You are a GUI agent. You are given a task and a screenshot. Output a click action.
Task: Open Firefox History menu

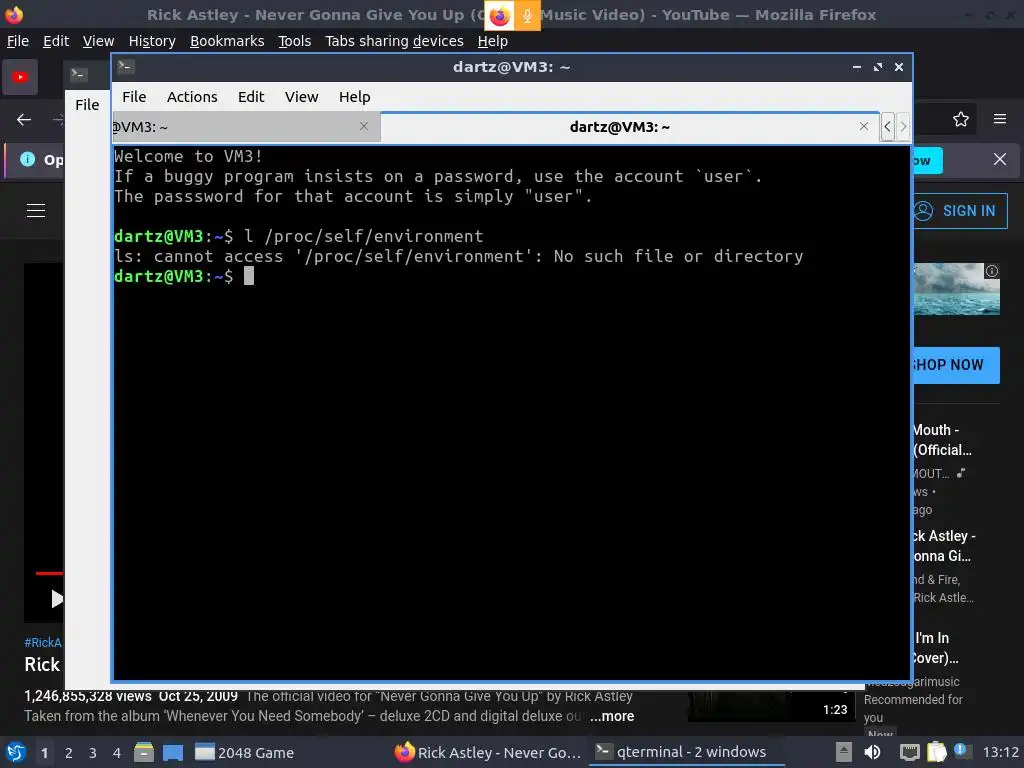coord(152,41)
